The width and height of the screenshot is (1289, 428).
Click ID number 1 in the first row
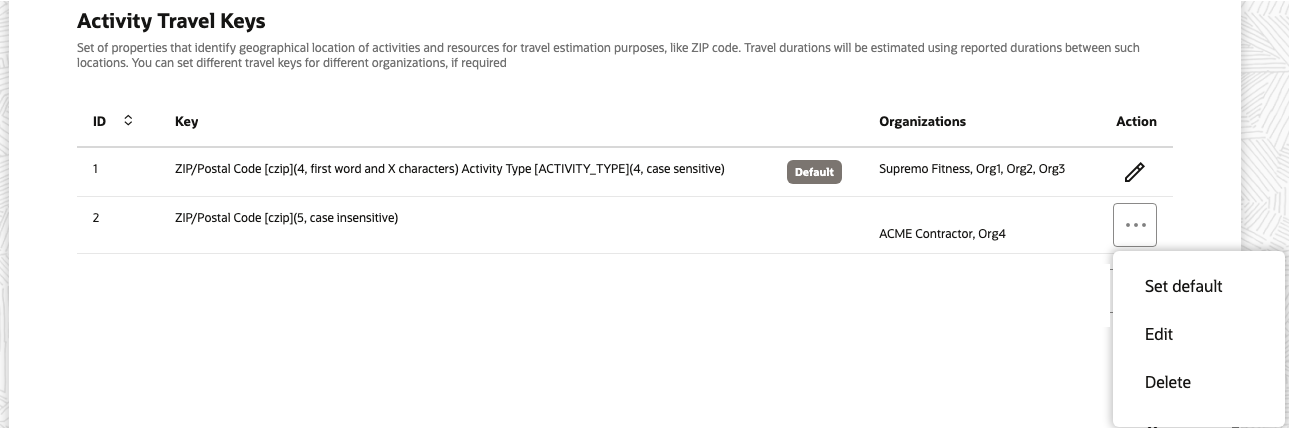coord(95,169)
